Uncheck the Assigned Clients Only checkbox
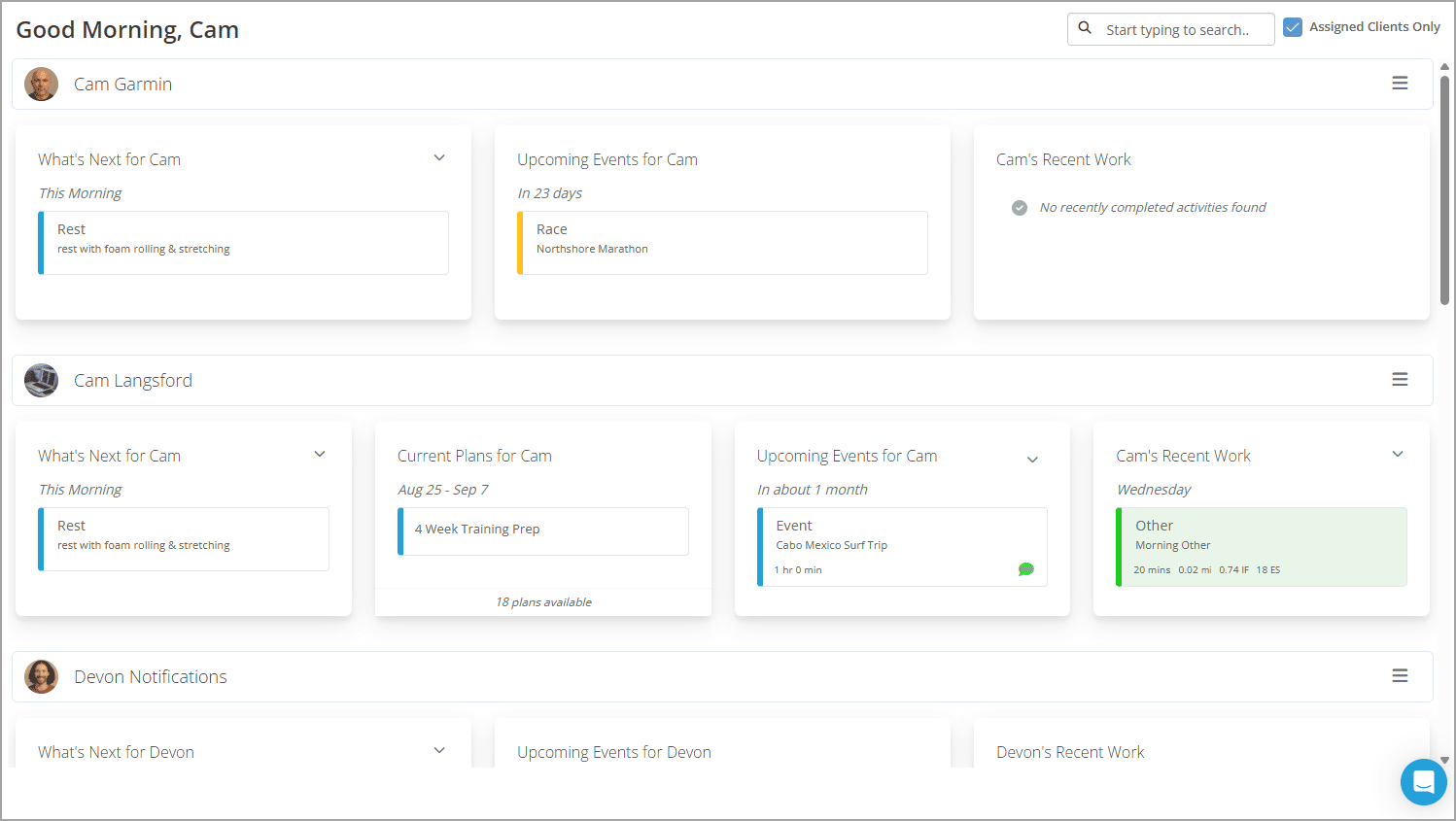The image size is (1456, 821). (1293, 26)
